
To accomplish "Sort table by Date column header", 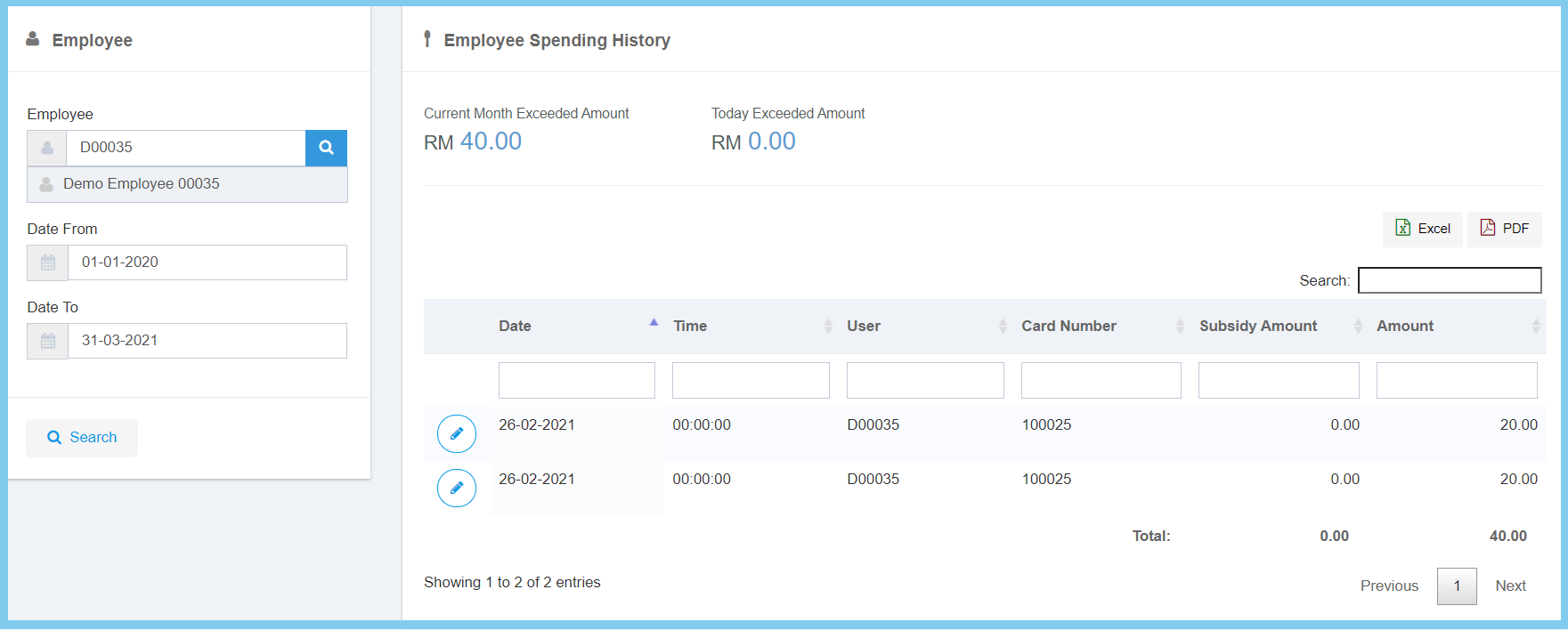I will pyautogui.click(x=515, y=327).
